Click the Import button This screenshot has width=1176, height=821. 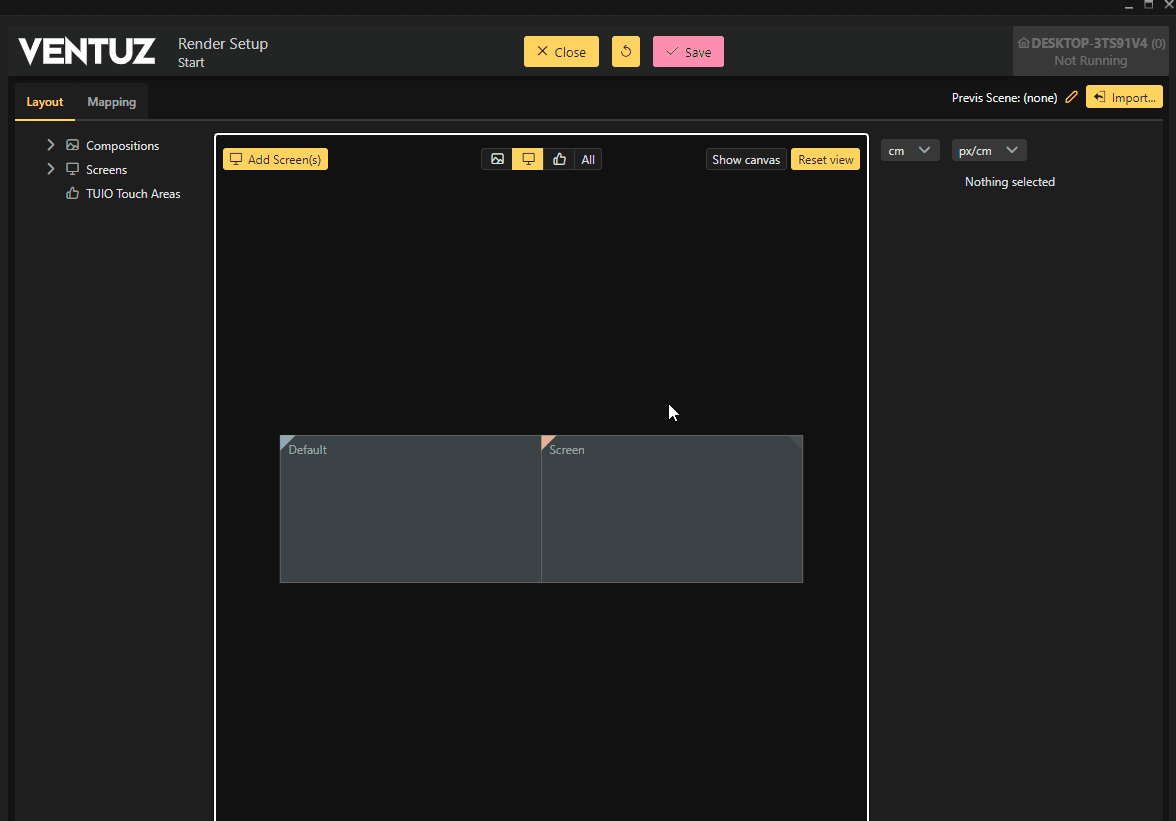click(x=1124, y=97)
